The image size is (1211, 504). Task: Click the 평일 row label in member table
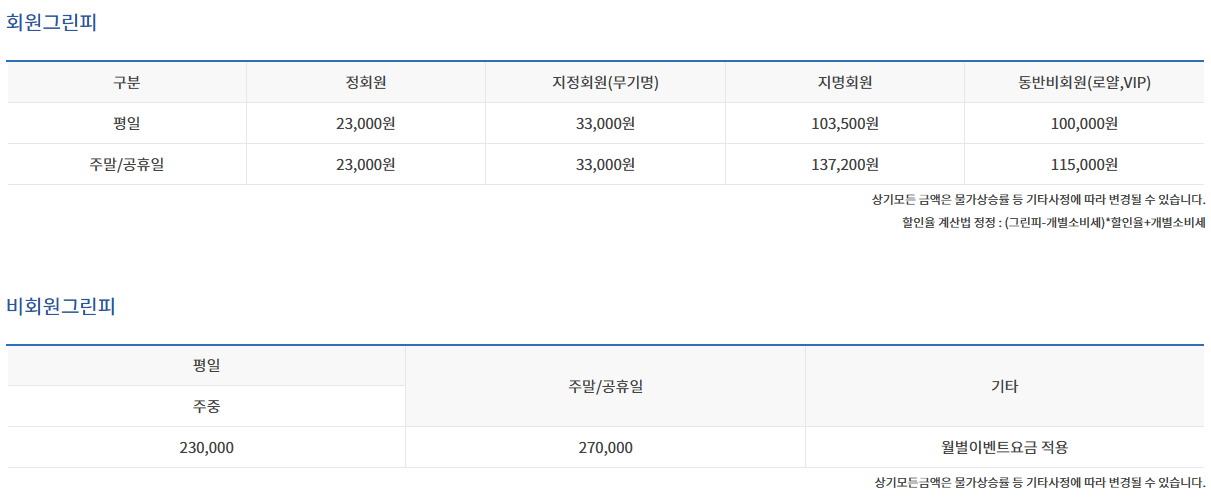coord(127,124)
